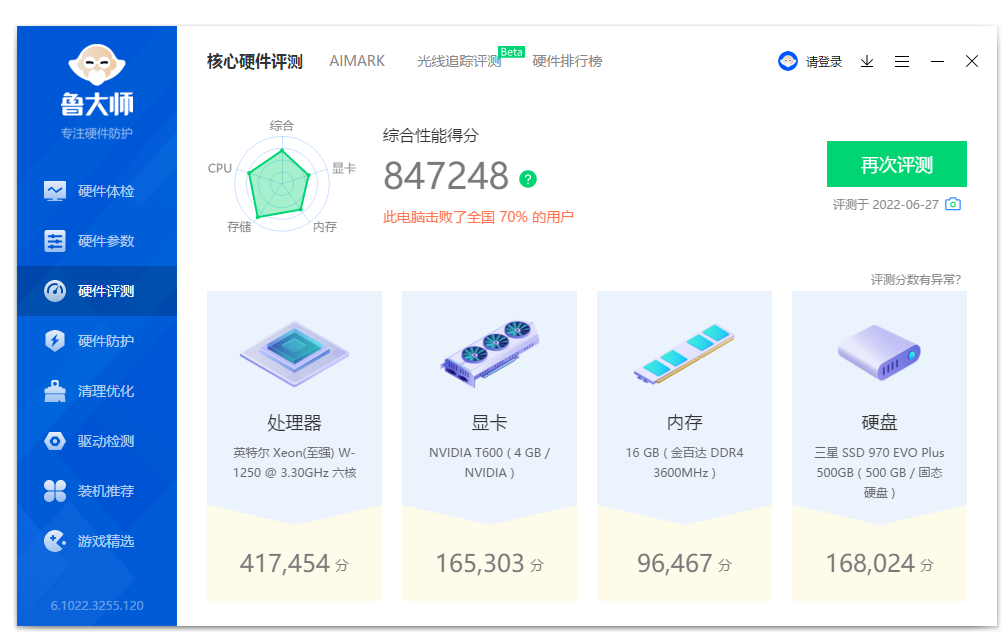Switch to 光线追踪评测 tab
Screen dimensions: 1008x644
coord(459,61)
